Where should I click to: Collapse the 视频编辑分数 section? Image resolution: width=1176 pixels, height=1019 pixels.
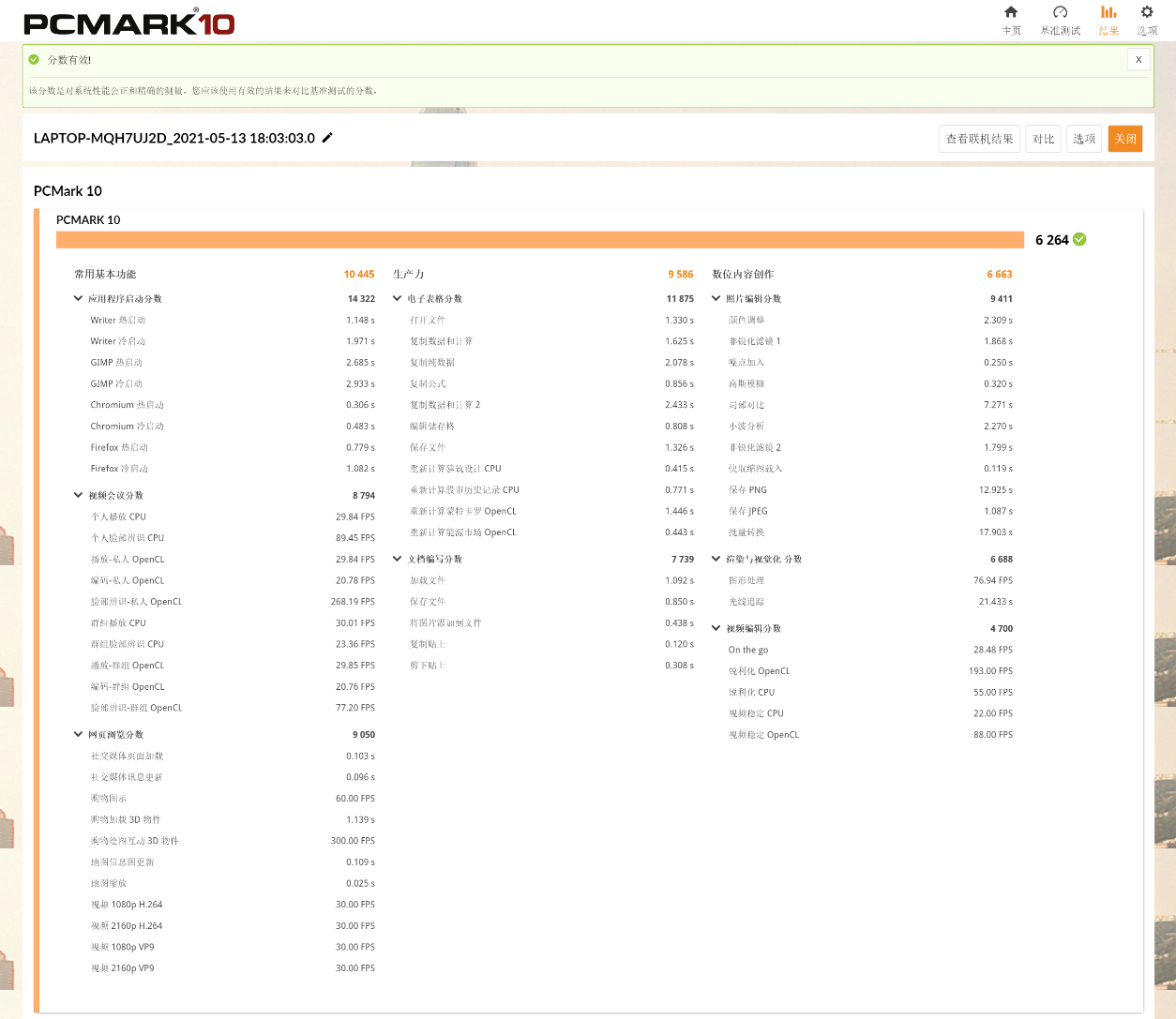pos(716,629)
